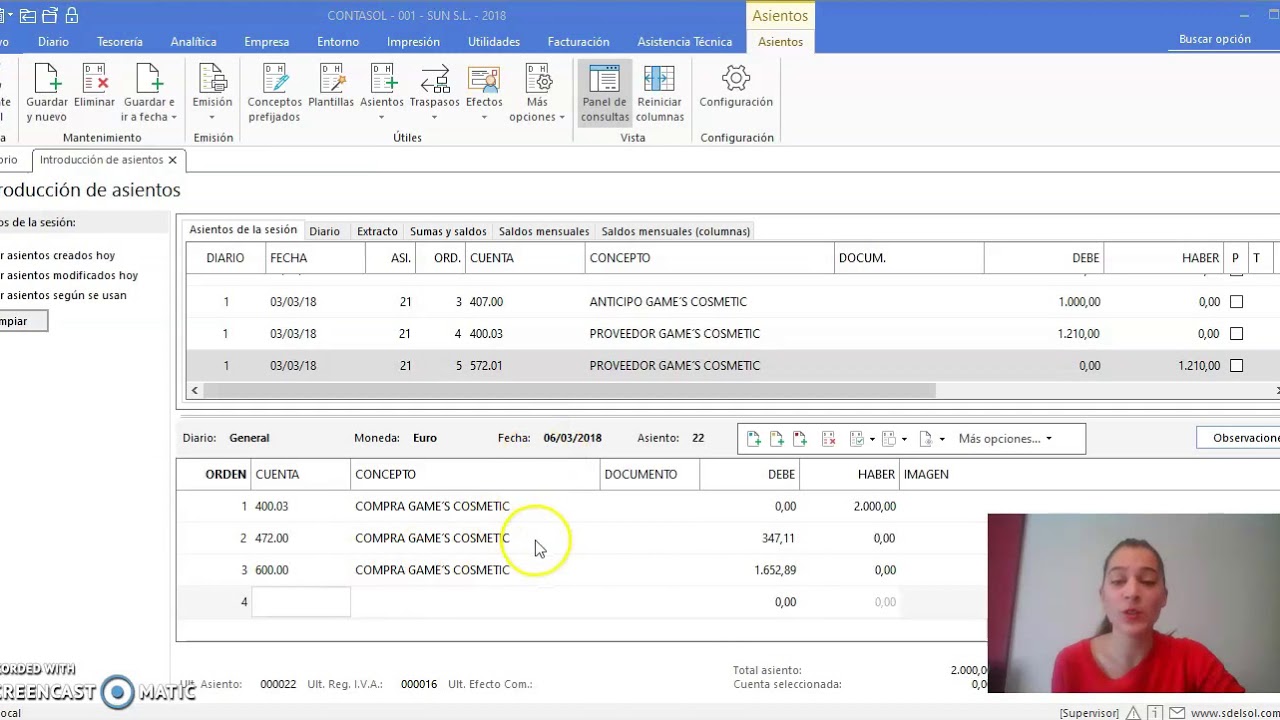Click the Observaciones button

coord(1240,438)
